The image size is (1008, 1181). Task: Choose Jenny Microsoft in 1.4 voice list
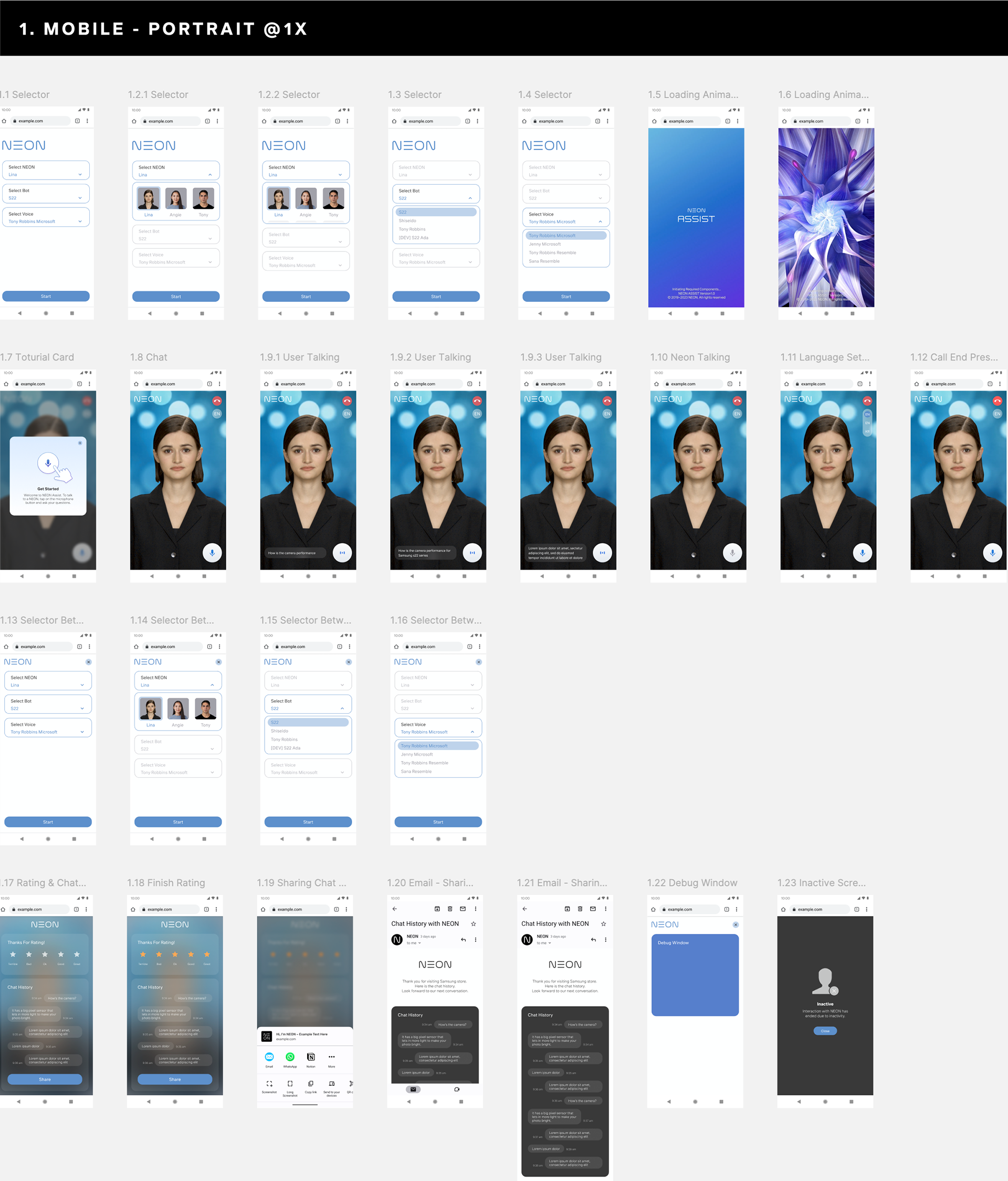click(544, 244)
